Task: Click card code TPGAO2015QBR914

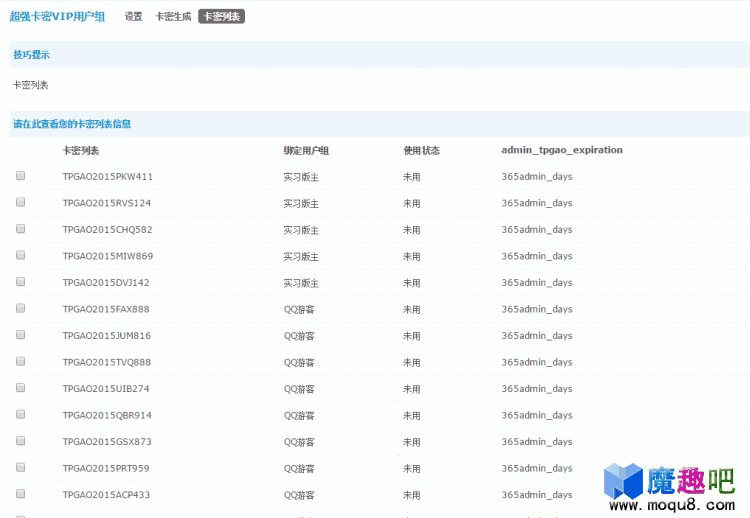Action: point(107,415)
